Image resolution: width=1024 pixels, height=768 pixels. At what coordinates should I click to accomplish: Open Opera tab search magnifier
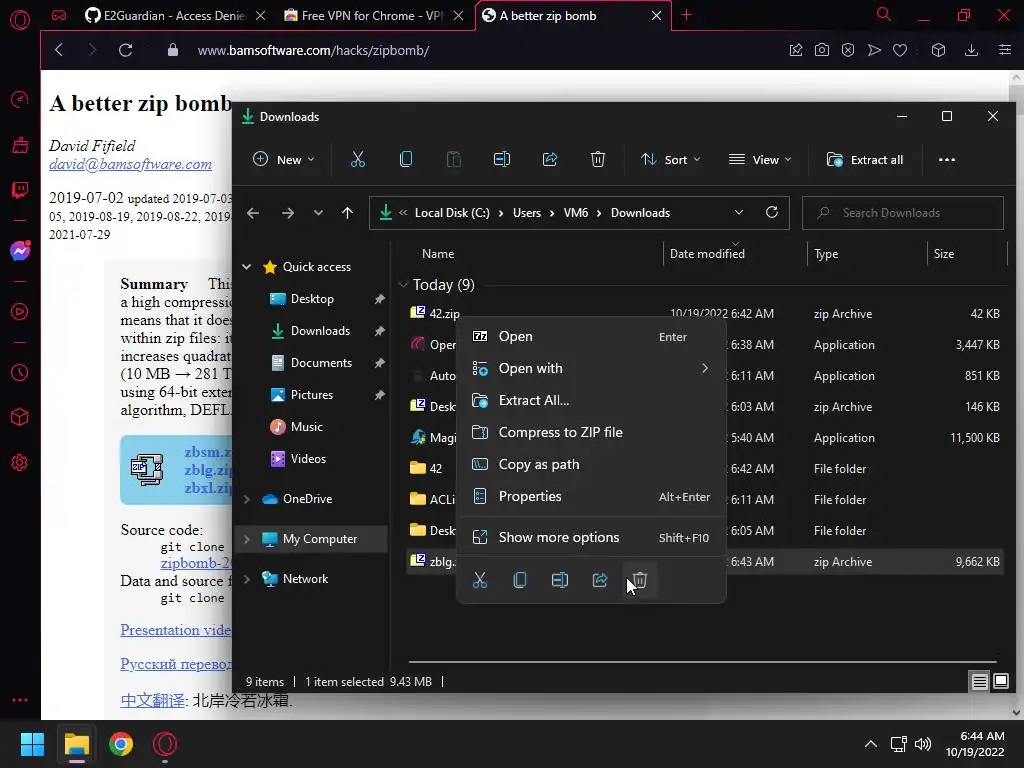(x=883, y=14)
